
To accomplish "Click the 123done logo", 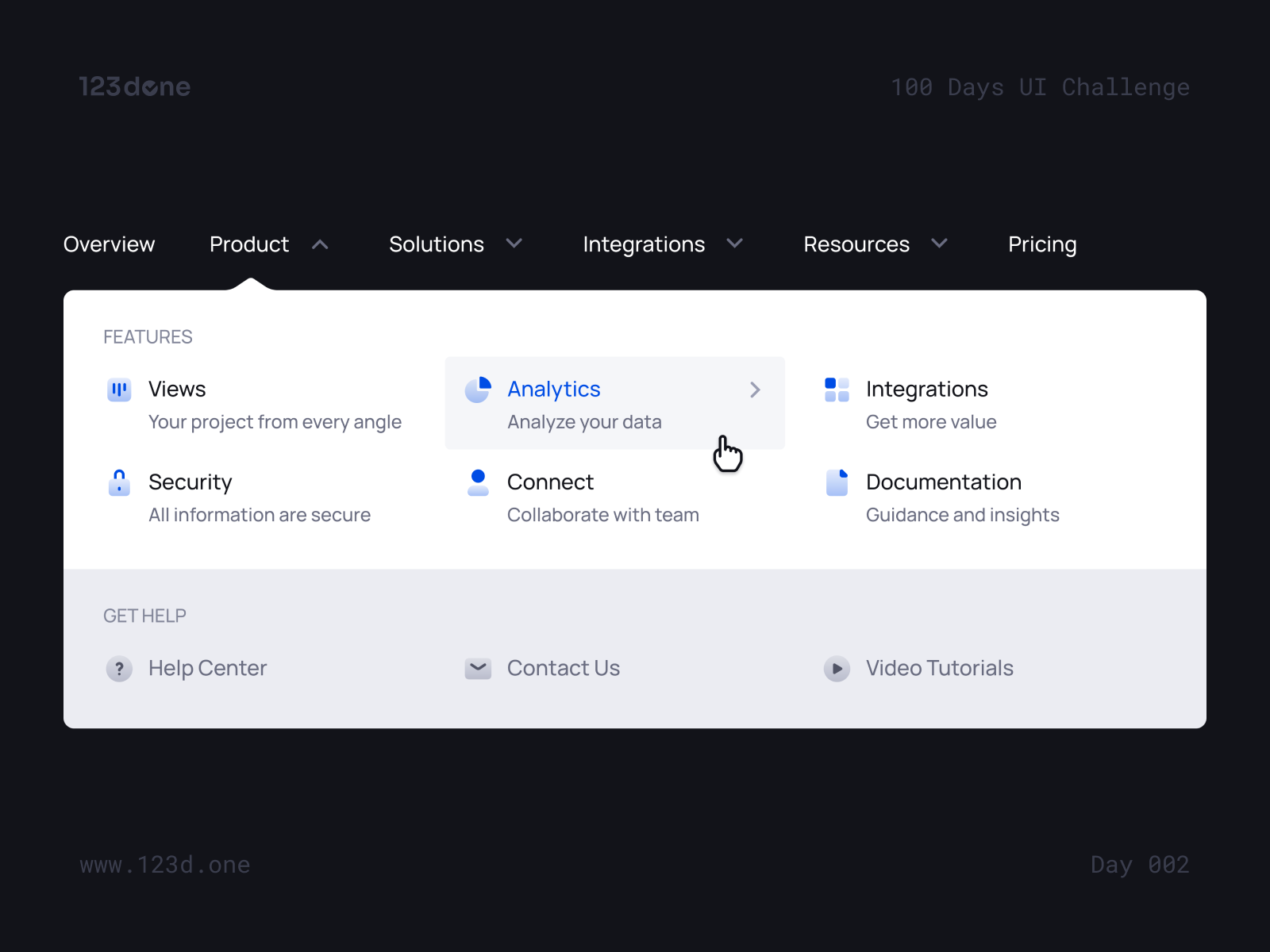I will click(136, 87).
